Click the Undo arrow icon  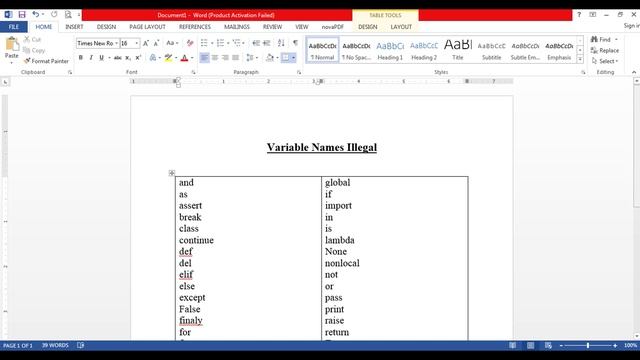pos(36,15)
